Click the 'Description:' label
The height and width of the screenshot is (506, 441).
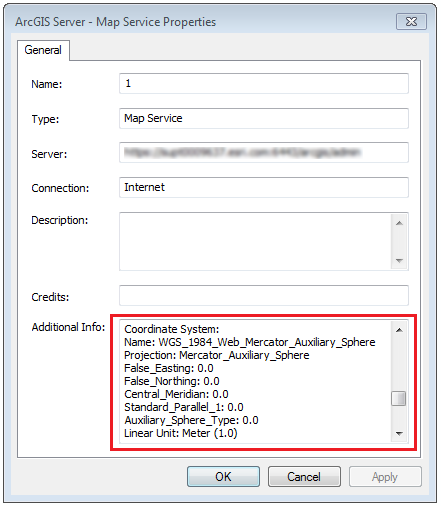(60, 220)
